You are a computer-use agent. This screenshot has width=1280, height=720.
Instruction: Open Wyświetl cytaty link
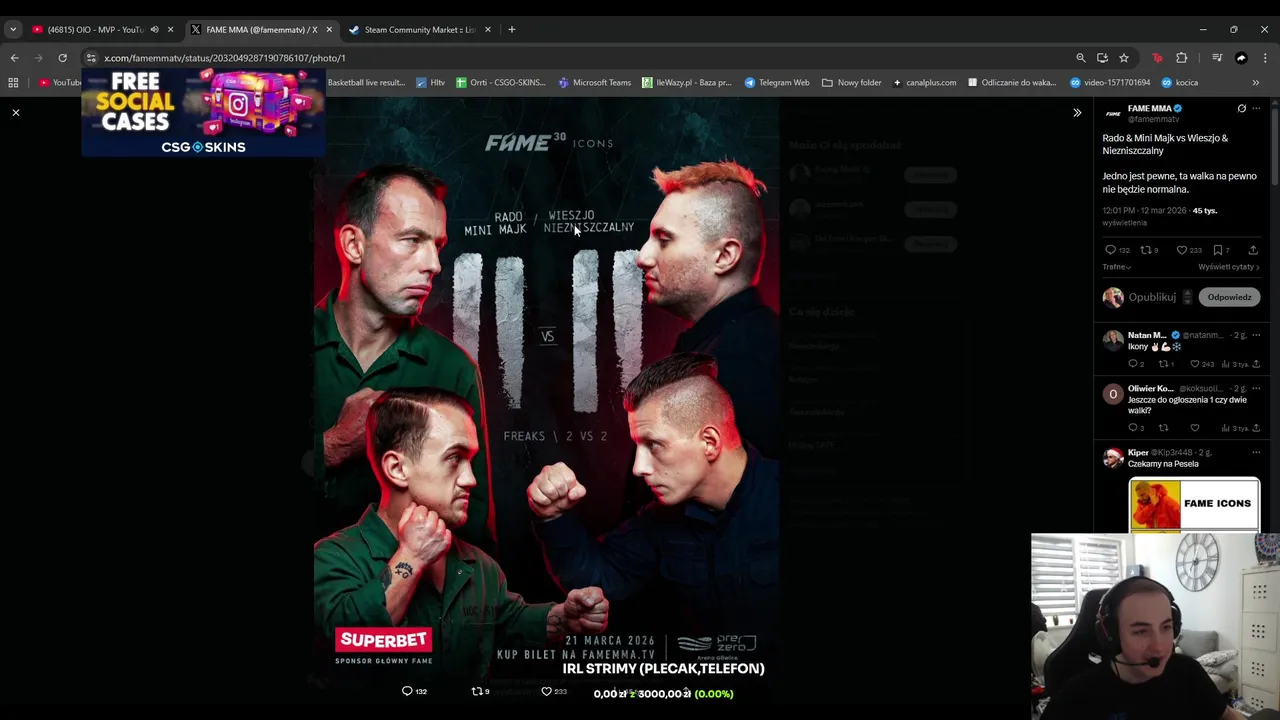(1228, 267)
